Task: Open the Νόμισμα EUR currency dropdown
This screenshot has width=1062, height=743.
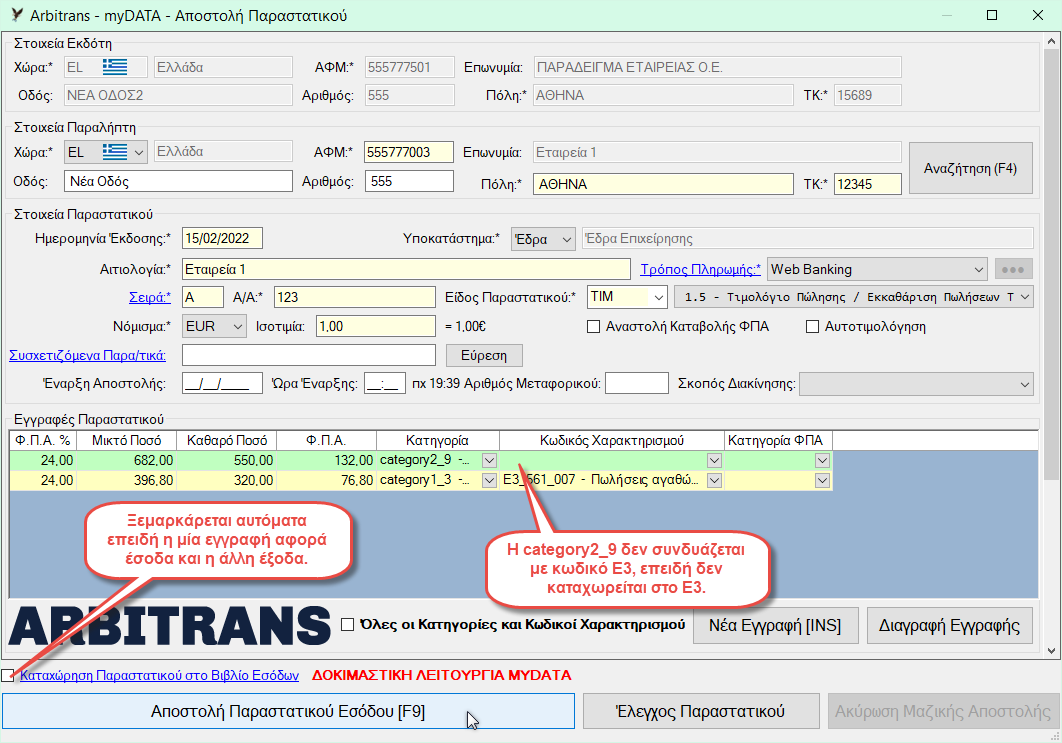Action: coord(236,326)
